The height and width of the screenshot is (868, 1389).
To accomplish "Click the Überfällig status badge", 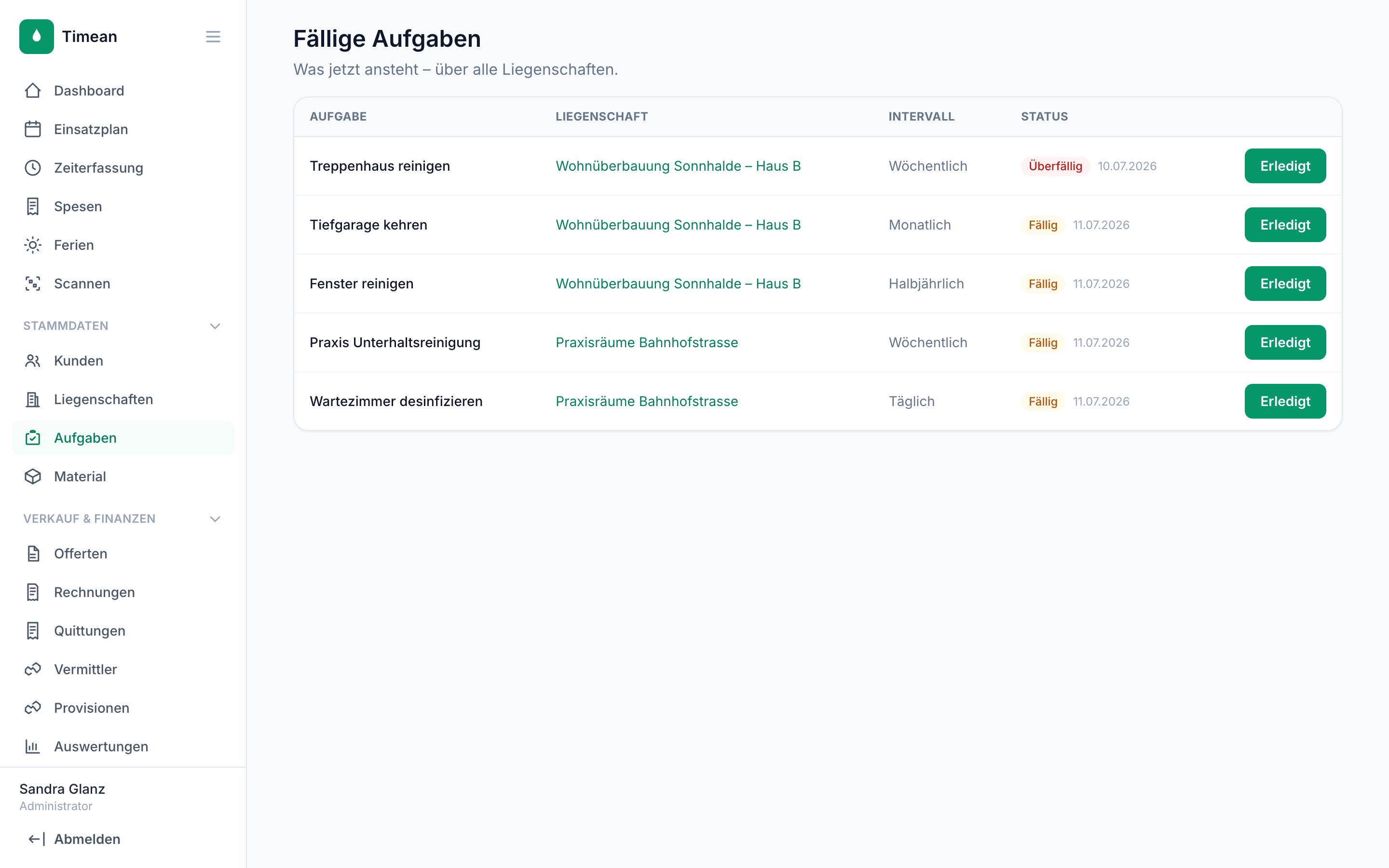I will click(1055, 166).
